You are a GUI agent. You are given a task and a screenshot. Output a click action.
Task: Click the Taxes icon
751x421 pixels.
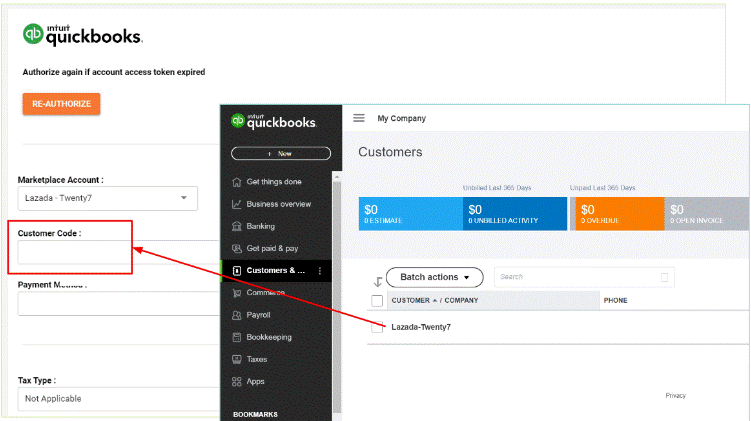[x=237, y=359]
